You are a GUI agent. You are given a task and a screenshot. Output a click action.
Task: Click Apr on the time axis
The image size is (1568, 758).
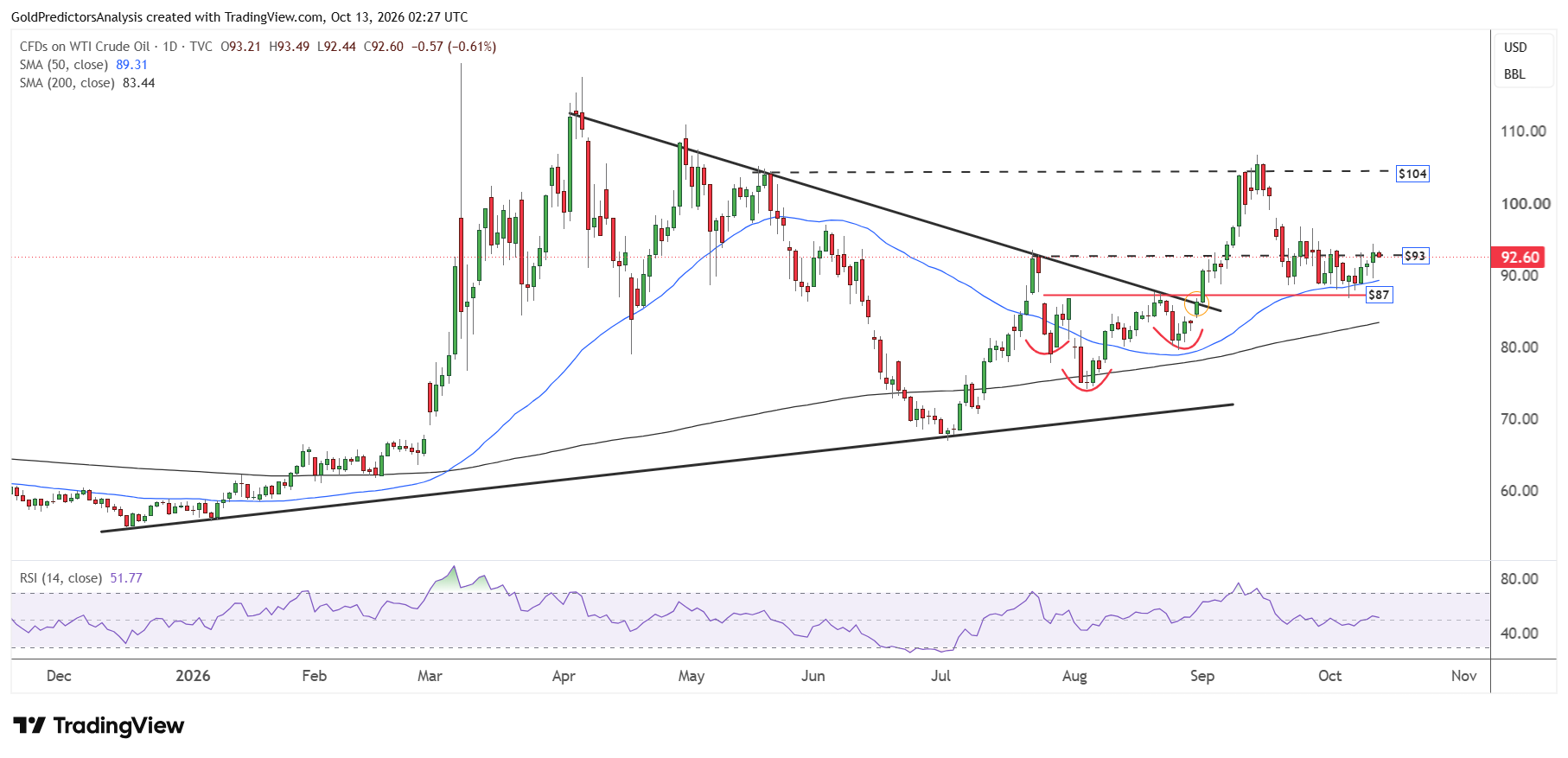click(564, 676)
